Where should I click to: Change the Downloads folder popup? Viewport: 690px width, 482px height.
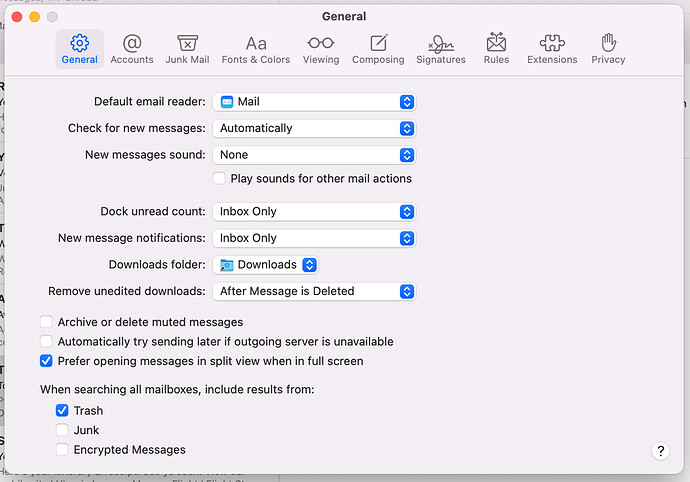[x=266, y=265]
